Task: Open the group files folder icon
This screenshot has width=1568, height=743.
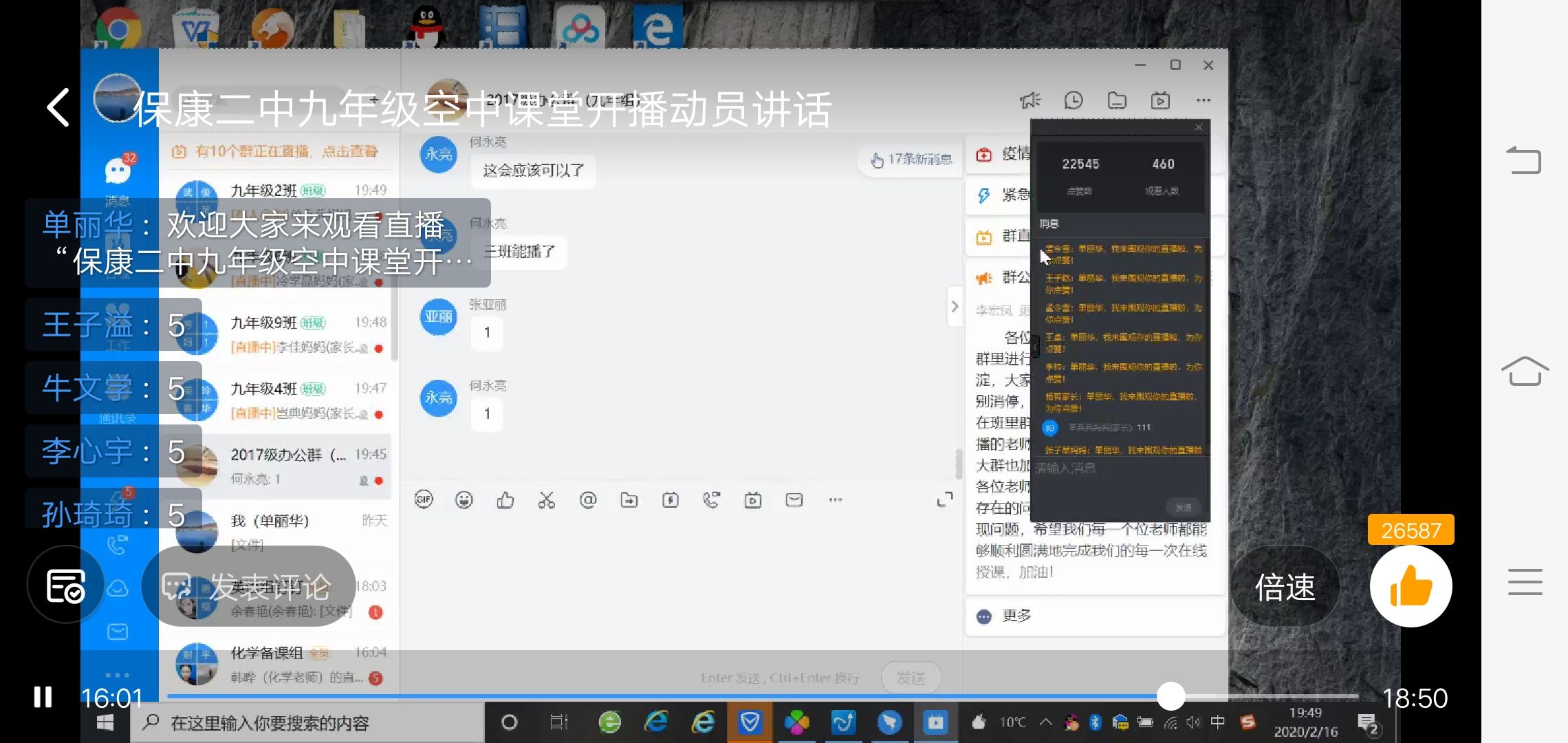Action: coord(1117,100)
